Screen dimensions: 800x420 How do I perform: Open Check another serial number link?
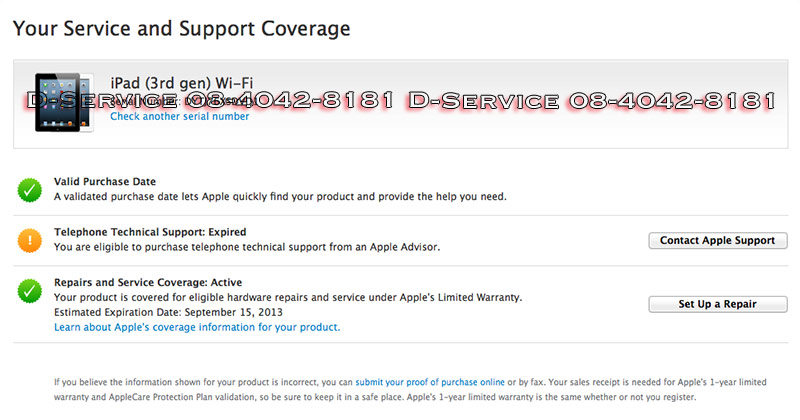[x=180, y=116]
